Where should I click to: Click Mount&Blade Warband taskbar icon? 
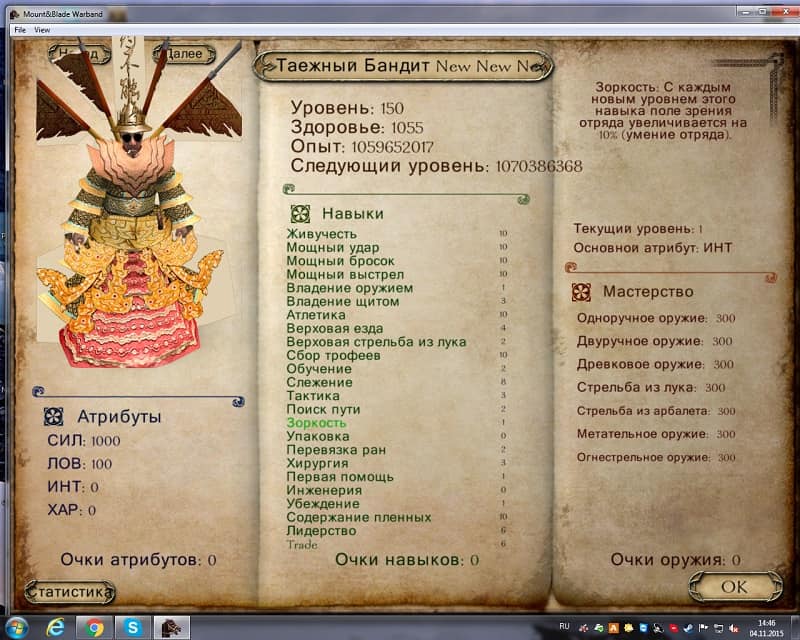[169, 627]
